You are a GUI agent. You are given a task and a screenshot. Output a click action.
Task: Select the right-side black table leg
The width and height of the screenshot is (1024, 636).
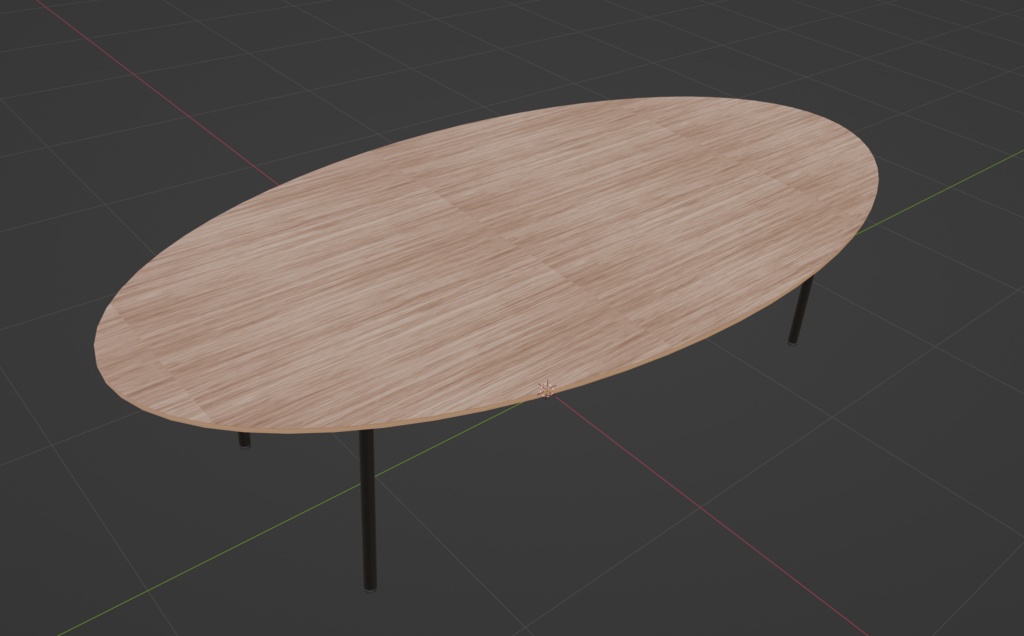(x=801, y=310)
